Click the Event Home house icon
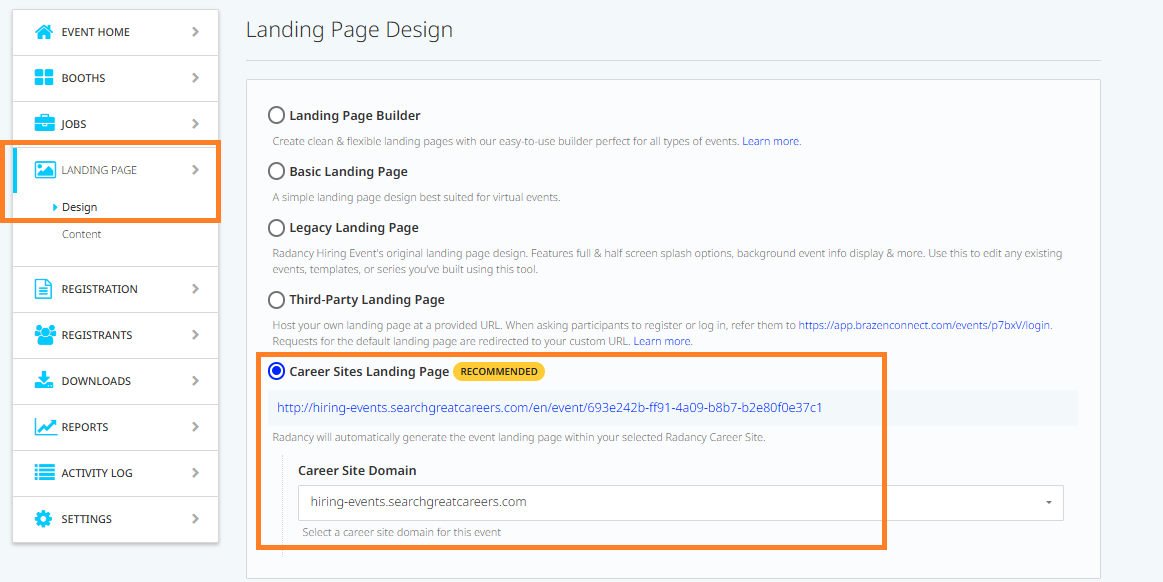This screenshot has width=1163, height=582. tap(44, 32)
